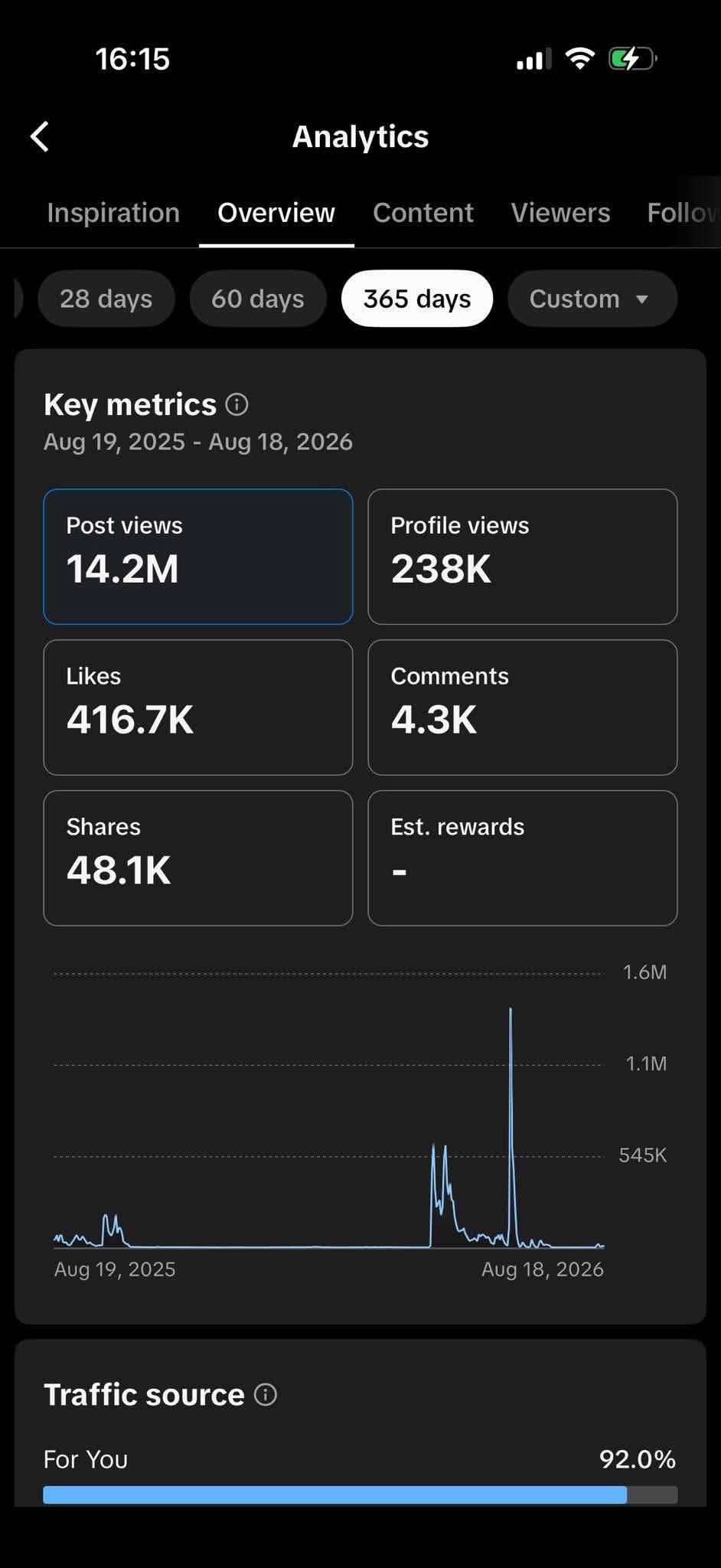Select the Profile views metric card
The height and width of the screenshot is (1568, 721).
(x=523, y=557)
